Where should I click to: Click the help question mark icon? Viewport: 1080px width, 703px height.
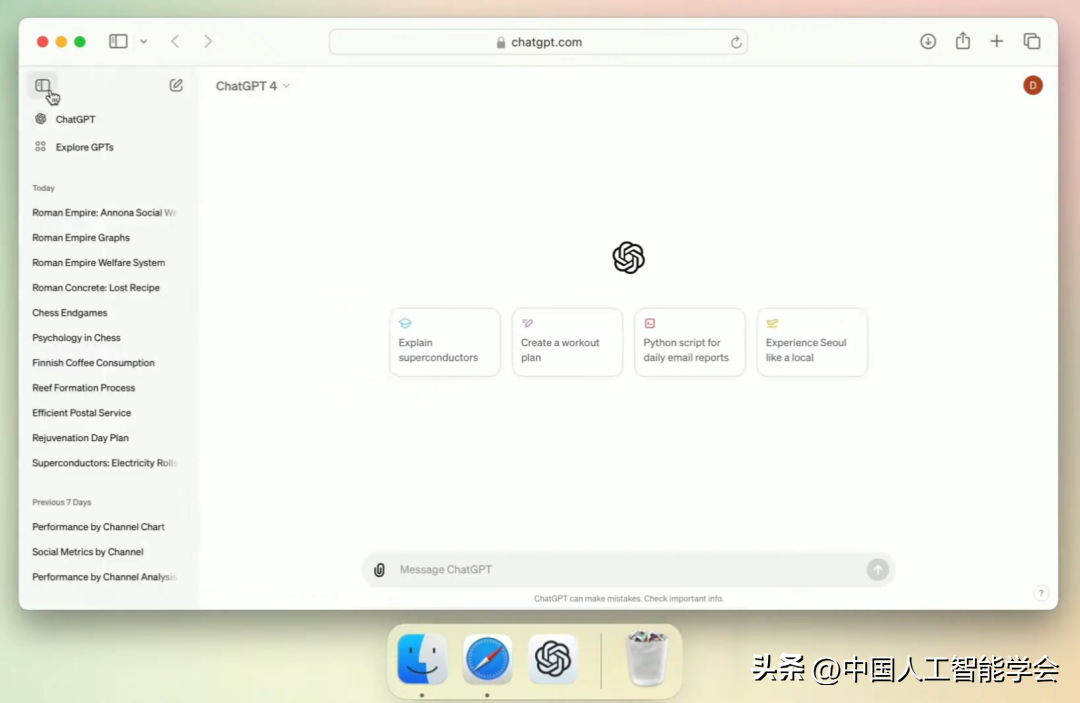tap(1040, 593)
